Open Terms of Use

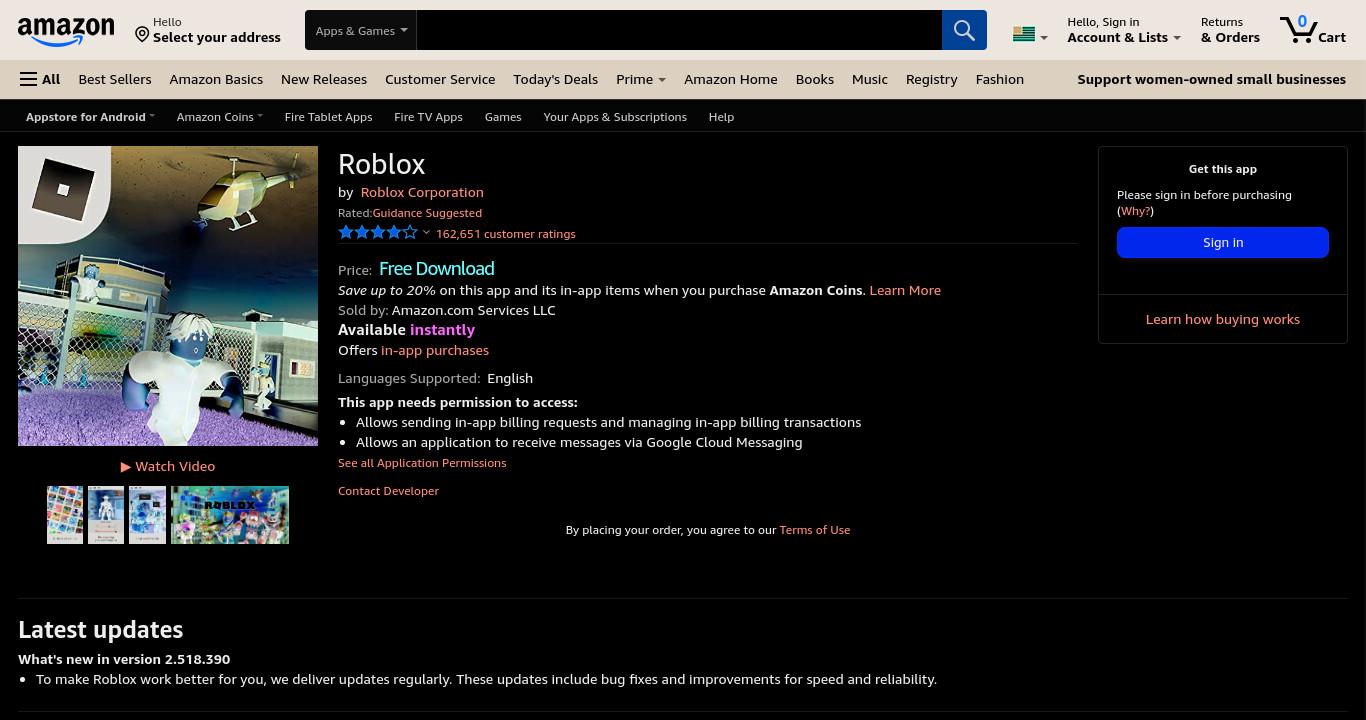815,530
